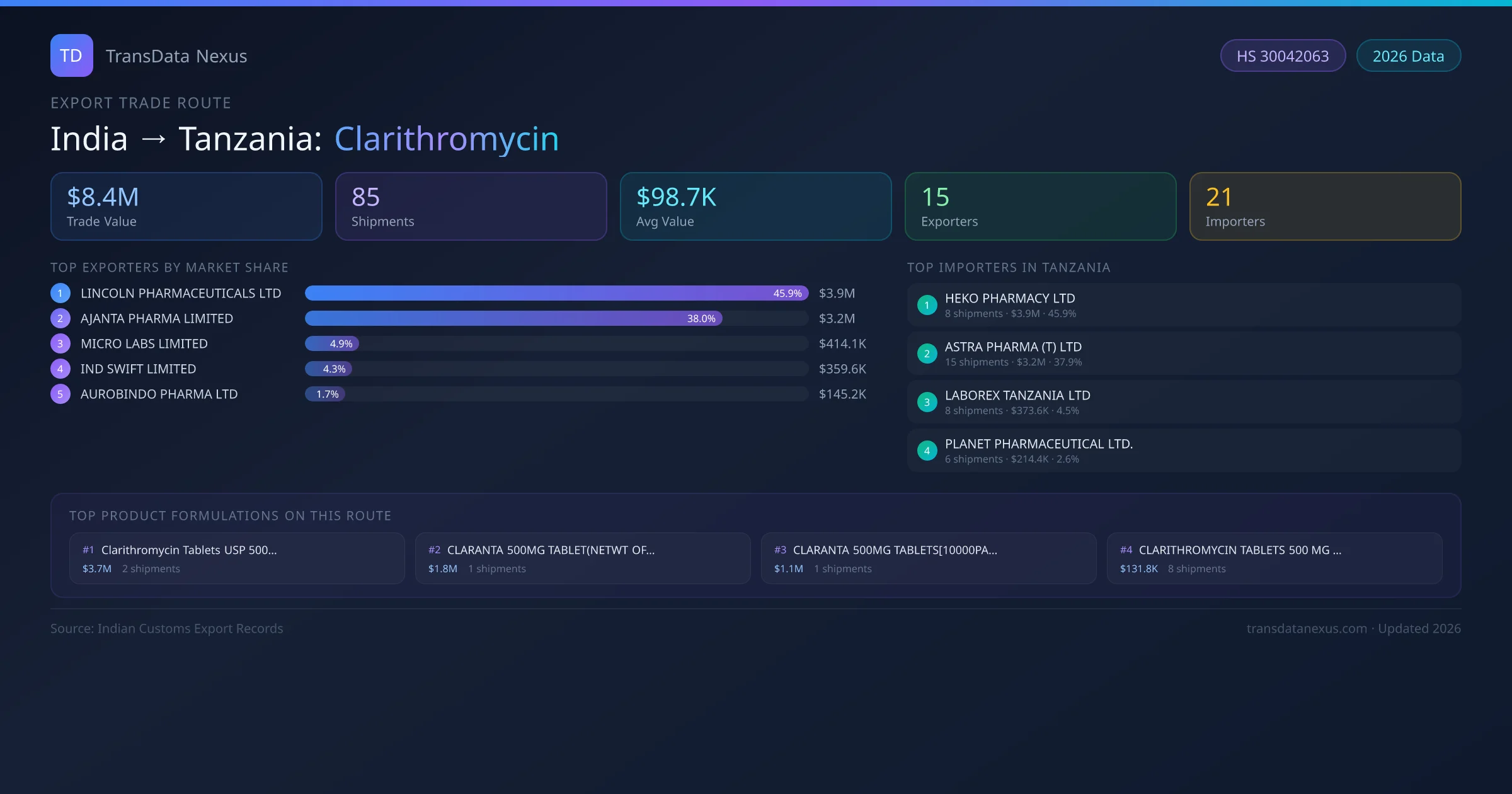Click the rank 1 badge for Lincoln Pharmaceuticals

pos(60,293)
